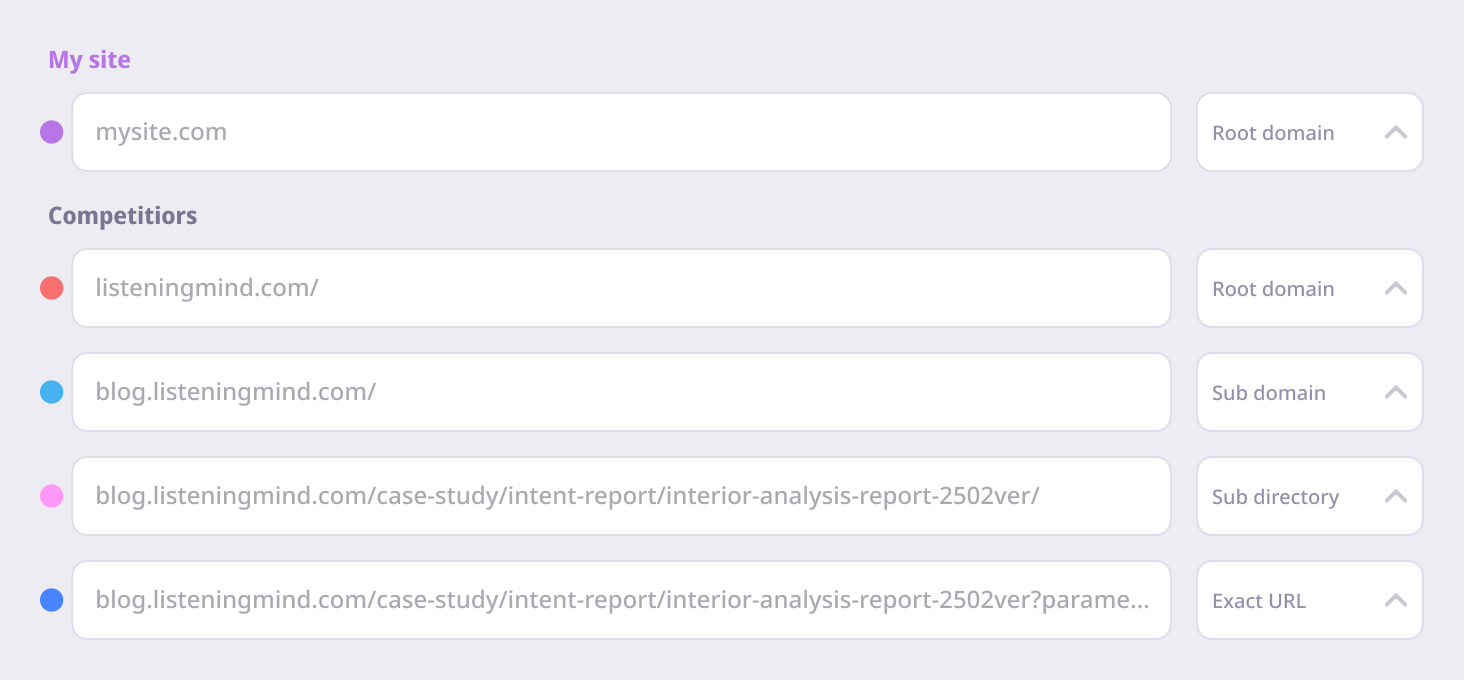This screenshot has width=1464, height=680.
Task: Select the interior-analysis-report-2502ver/ URL field
Action: (620, 496)
